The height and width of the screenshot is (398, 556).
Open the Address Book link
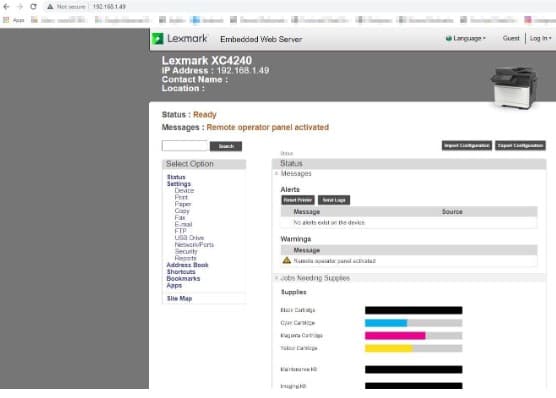188,265
